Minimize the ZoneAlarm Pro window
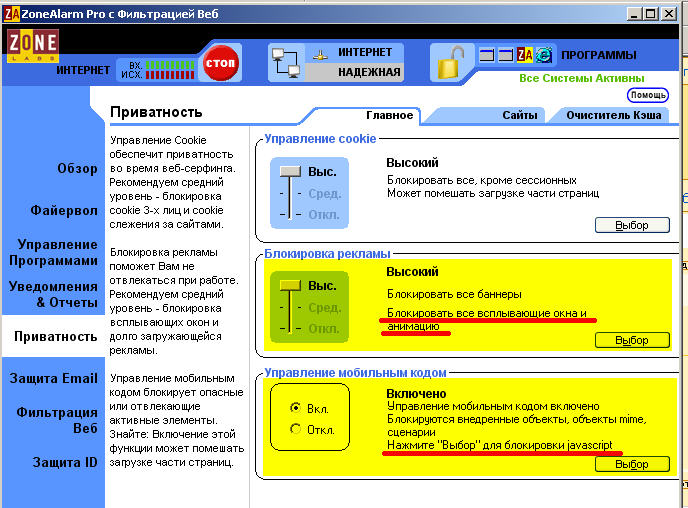Image resolution: width=688 pixels, height=508 pixels. 634,14
